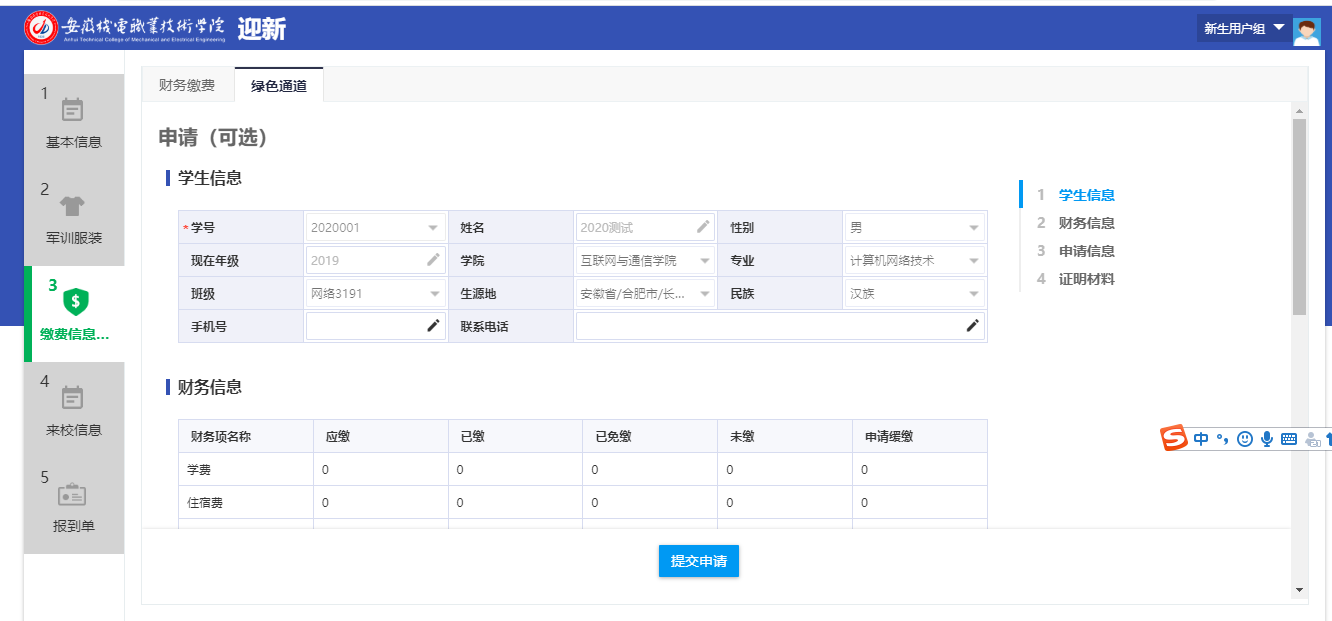Screen dimensions: 1332x621
Task: Click the Sogou microphone voice input icon
Action: [1267, 438]
